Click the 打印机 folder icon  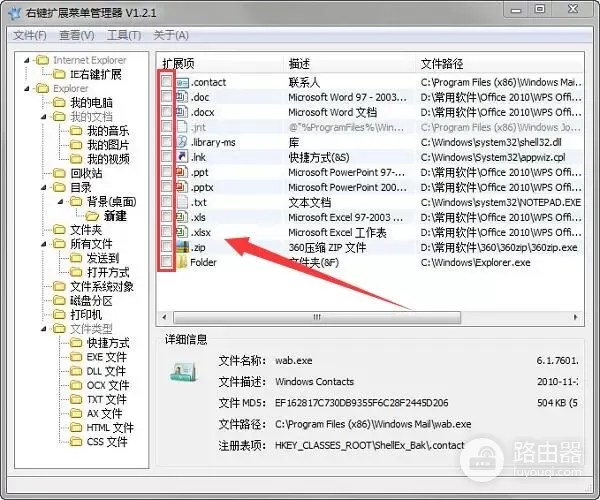(59, 315)
